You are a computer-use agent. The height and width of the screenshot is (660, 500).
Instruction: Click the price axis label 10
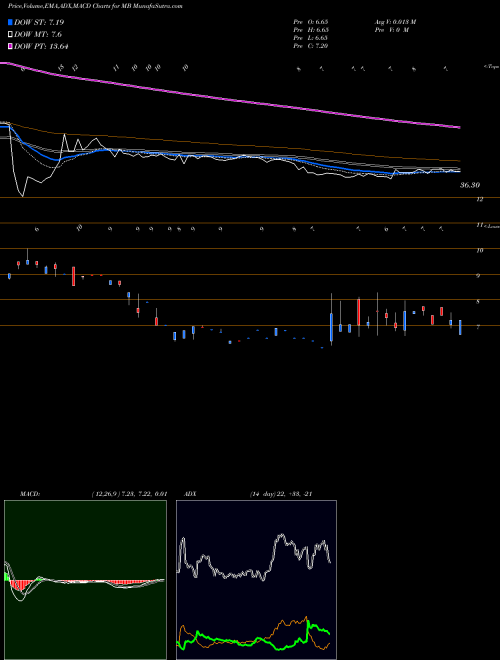click(479, 250)
